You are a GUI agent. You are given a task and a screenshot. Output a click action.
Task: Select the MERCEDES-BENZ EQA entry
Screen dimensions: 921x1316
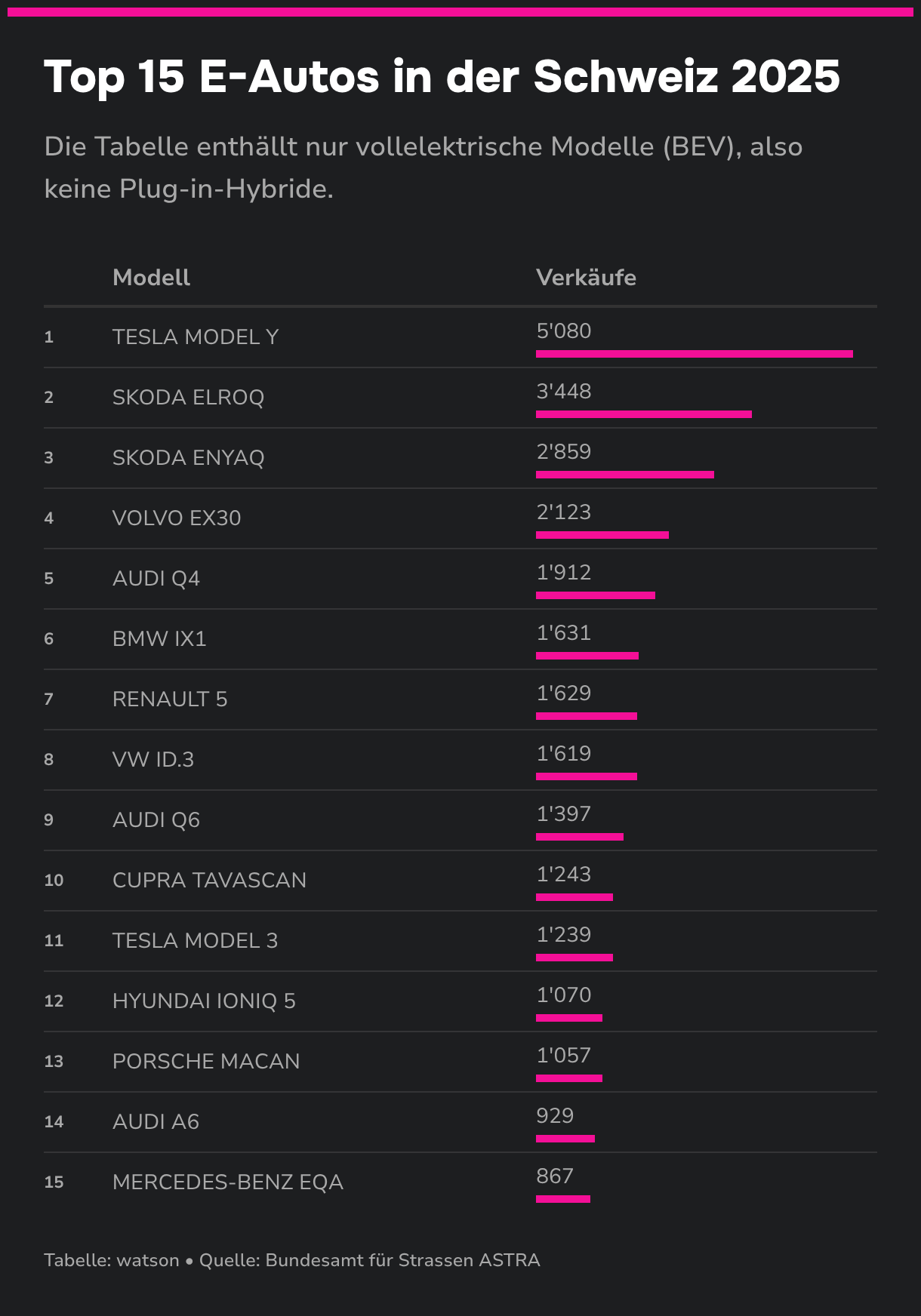[x=227, y=1182]
